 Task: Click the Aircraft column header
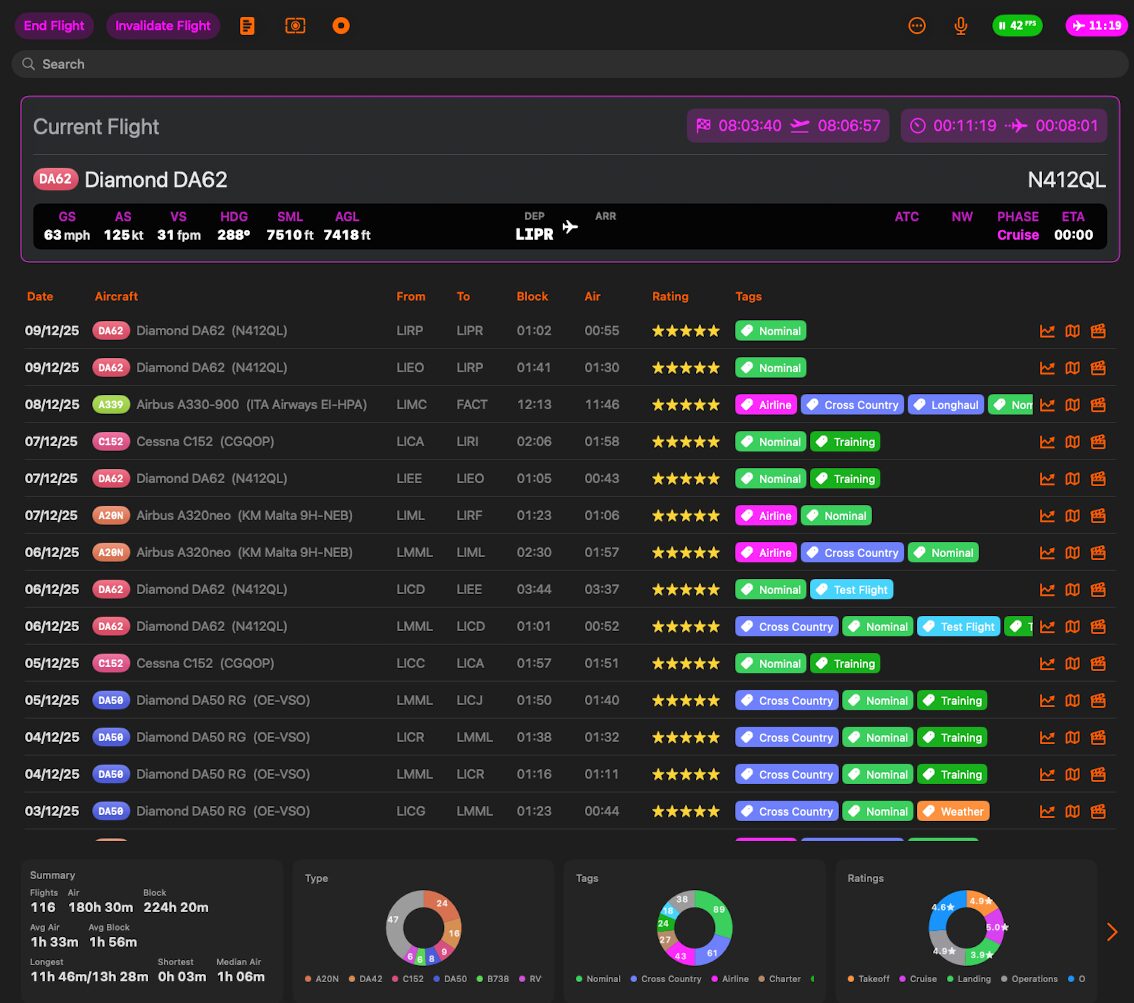coord(116,297)
